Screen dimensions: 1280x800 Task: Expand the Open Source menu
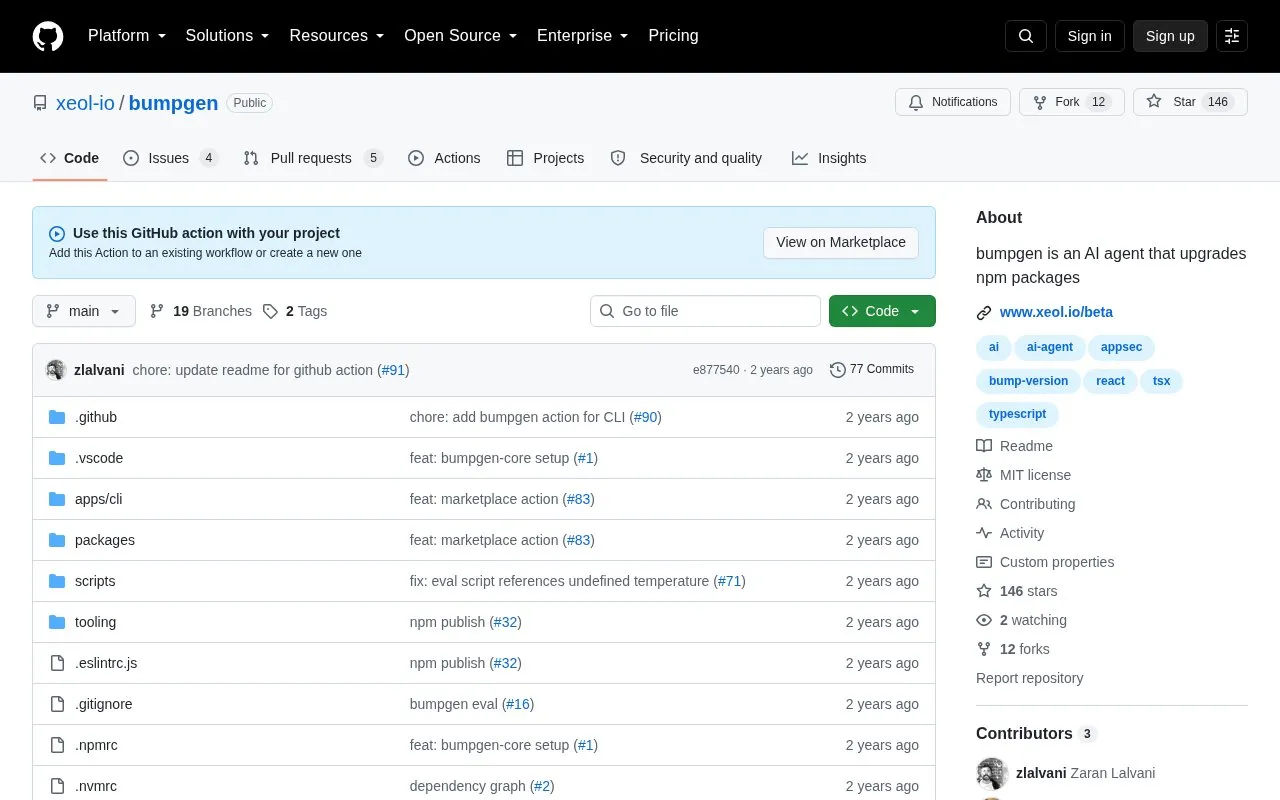[x=461, y=36]
